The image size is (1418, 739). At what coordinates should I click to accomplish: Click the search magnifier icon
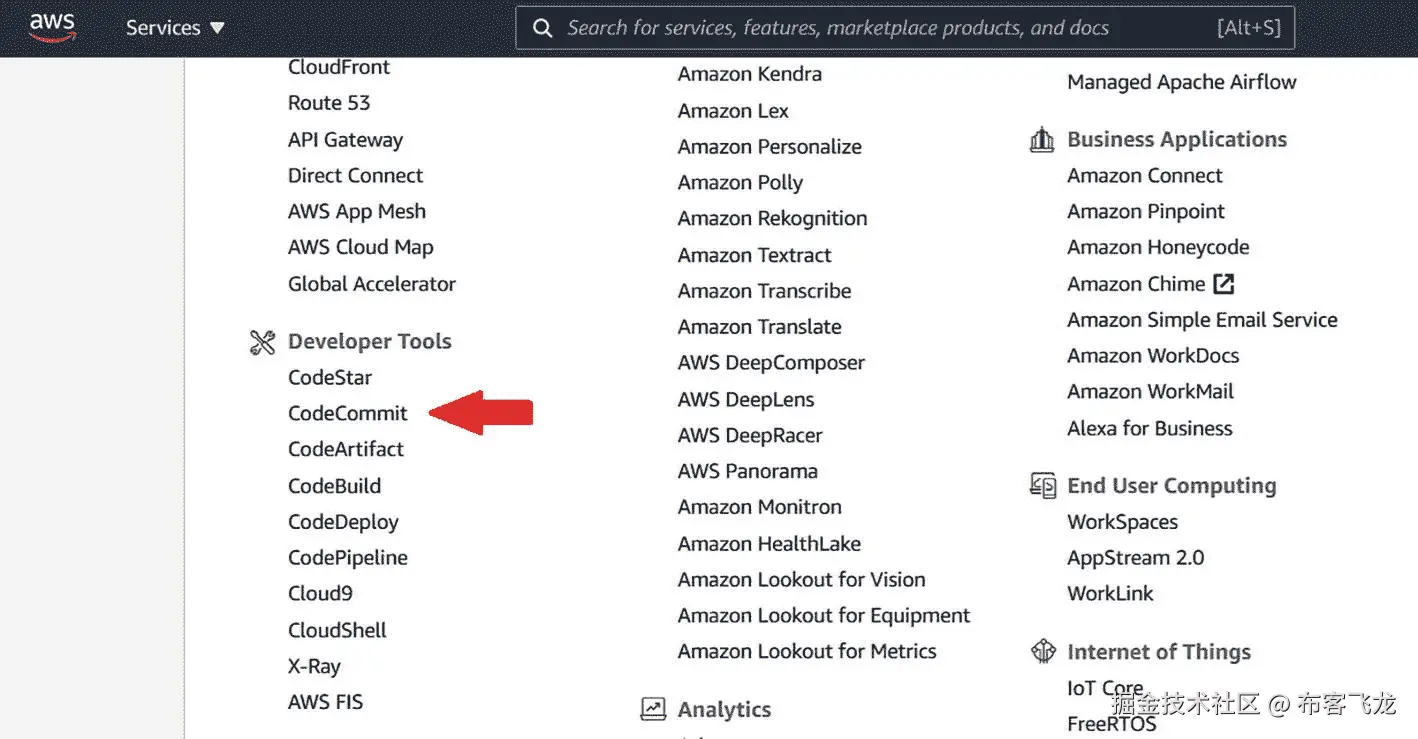[x=542, y=28]
